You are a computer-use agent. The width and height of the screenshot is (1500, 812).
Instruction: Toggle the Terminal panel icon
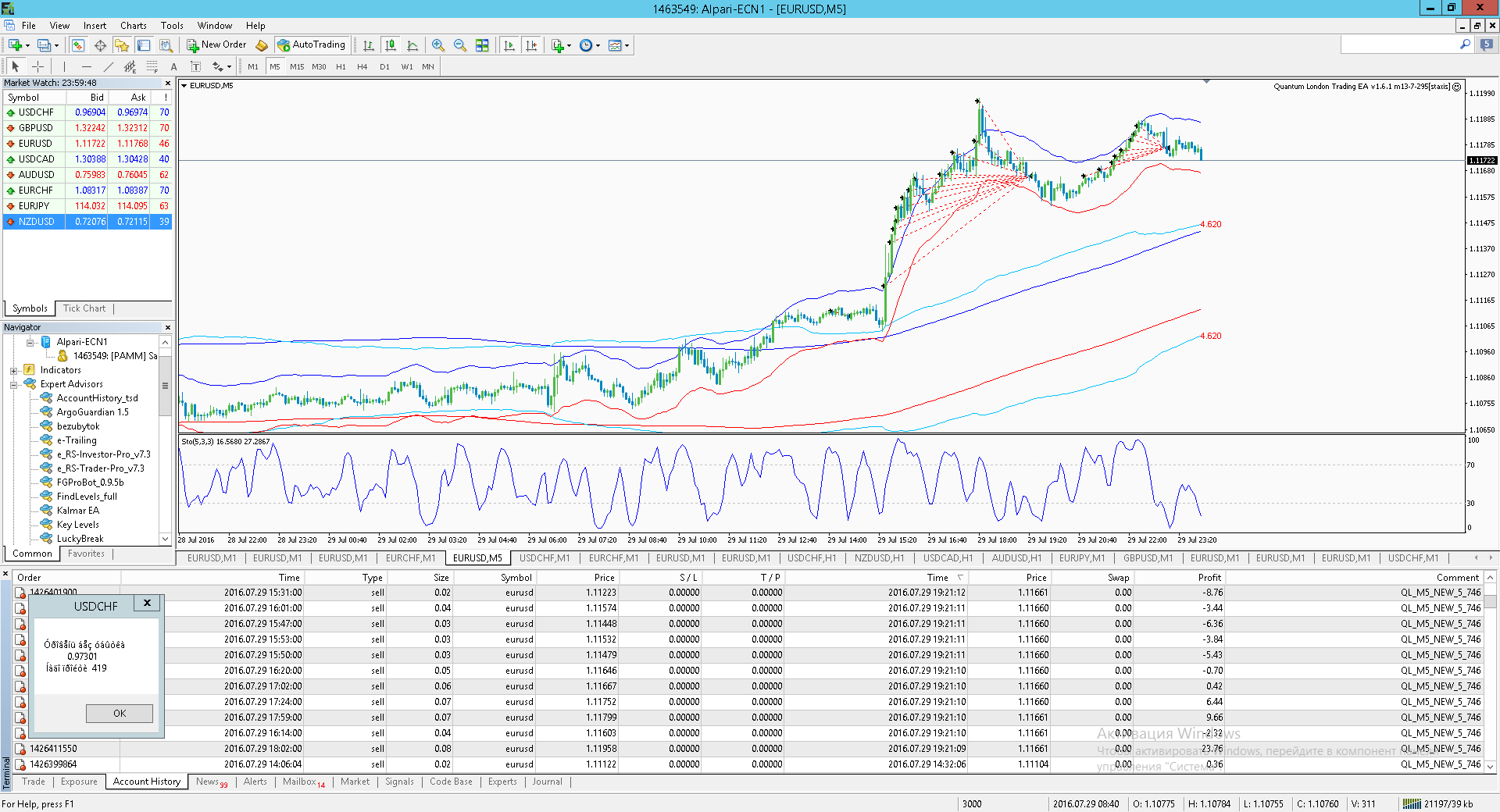pos(144,45)
